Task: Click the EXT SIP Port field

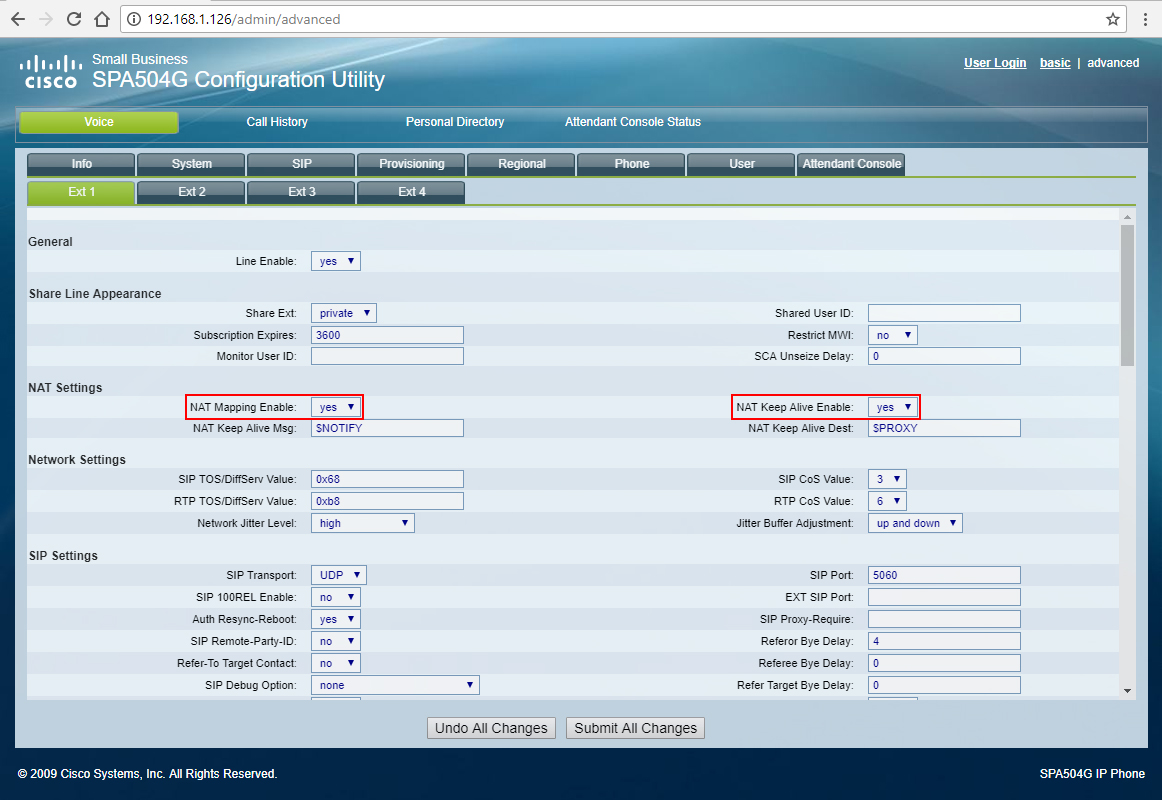Action: pyautogui.click(x=944, y=597)
